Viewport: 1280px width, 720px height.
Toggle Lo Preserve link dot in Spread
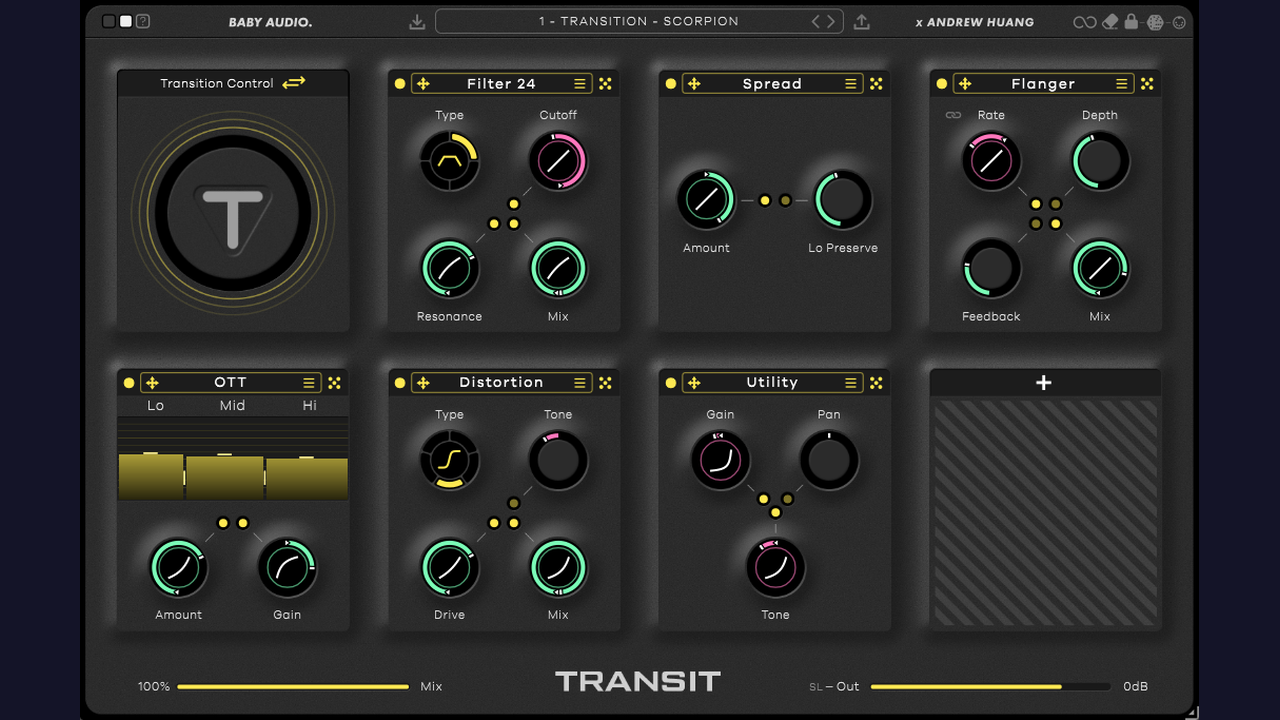tap(785, 201)
